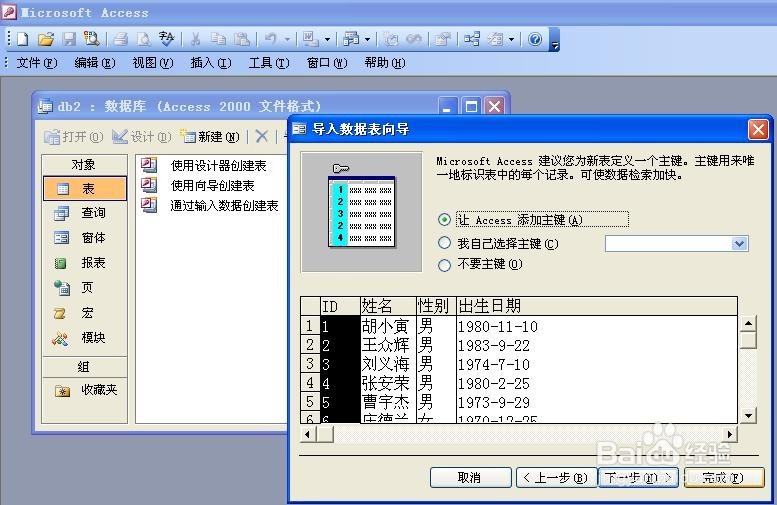
Task: Click preview horizontal scrollbar left arrow
Action: (x=308, y=435)
